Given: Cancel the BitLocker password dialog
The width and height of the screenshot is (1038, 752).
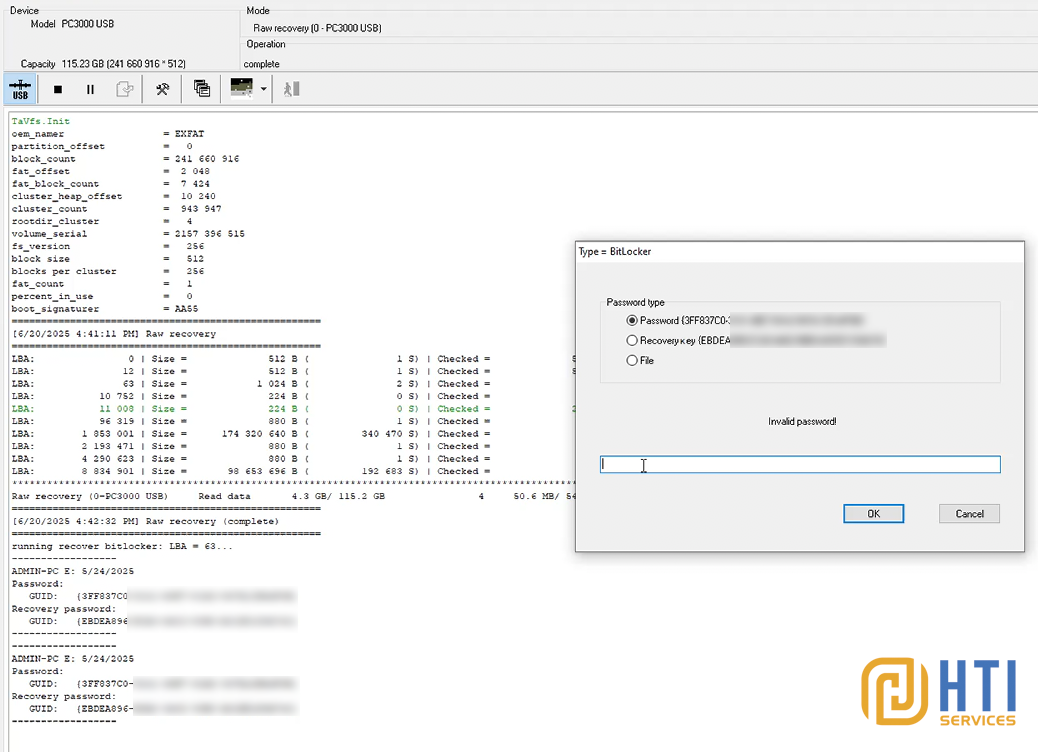Looking at the screenshot, I should (x=969, y=514).
